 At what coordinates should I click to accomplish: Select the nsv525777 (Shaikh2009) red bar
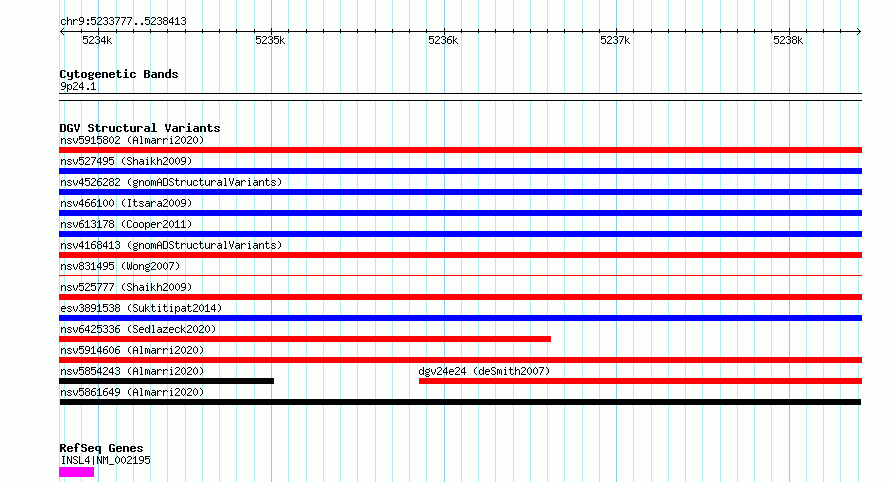point(460,297)
